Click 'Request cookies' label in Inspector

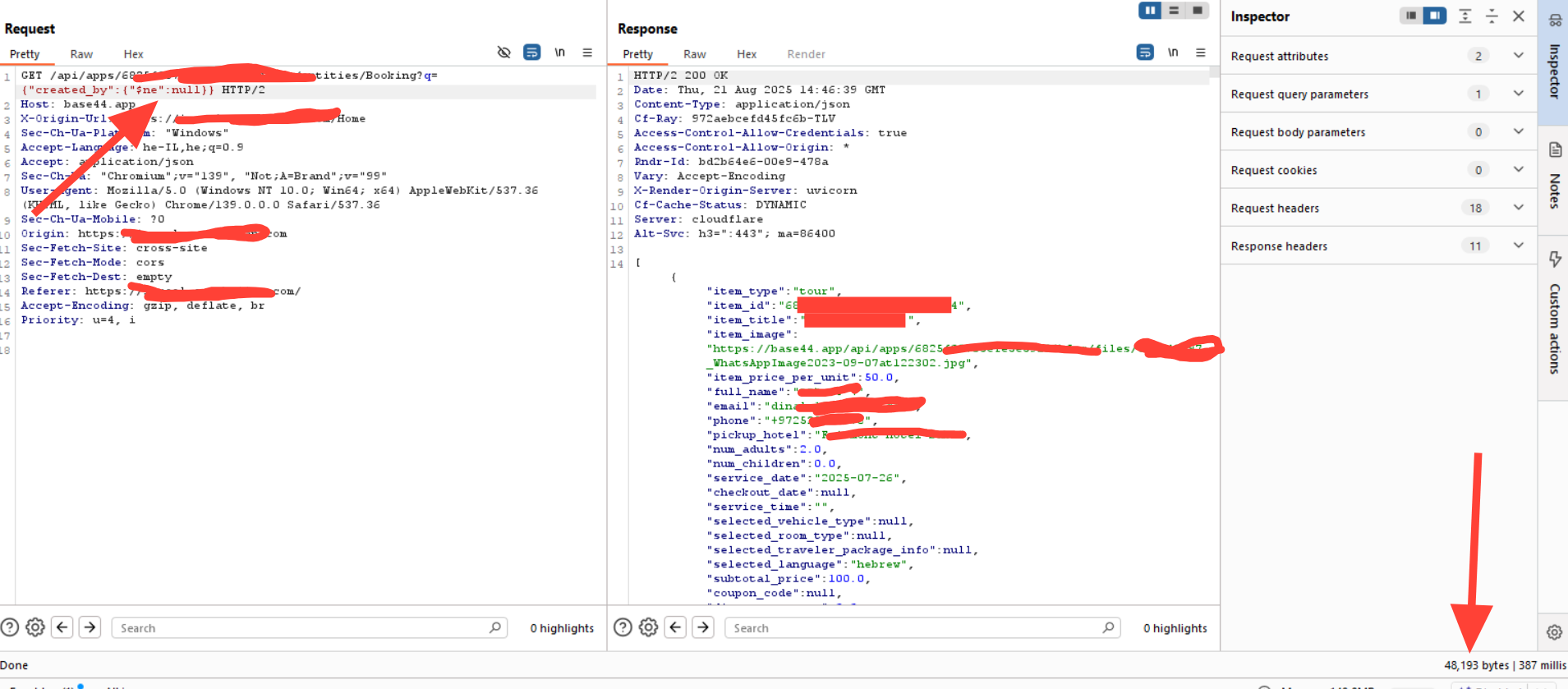[1274, 170]
